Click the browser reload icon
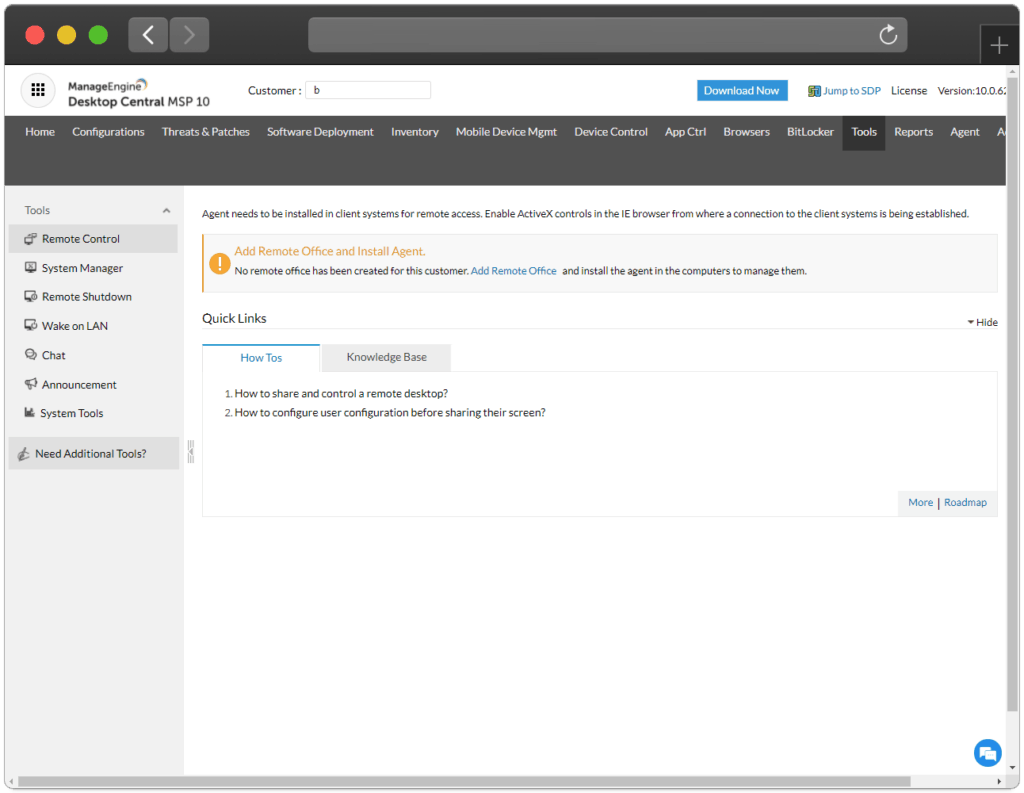This screenshot has width=1024, height=793. click(x=888, y=35)
